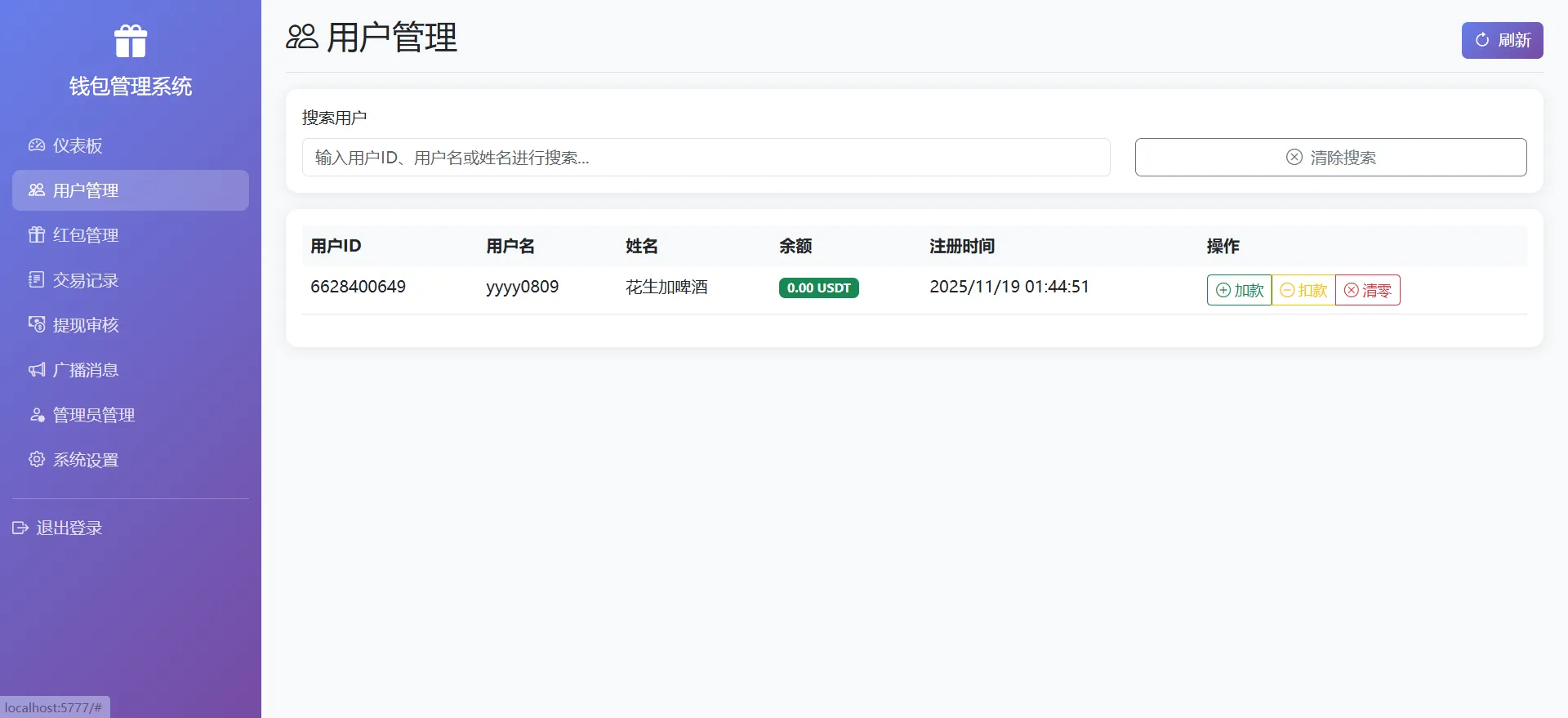Viewport: 1568px width, 718px height.
Task: Click the 清除搜索 button
Action: click(x=1330, y=157)
